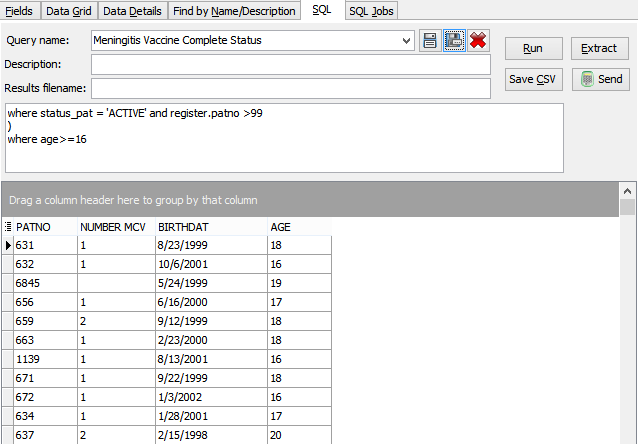This screenshot has height=444, width=638.
Task: Open the SQL Jobs tab
Action: [x=371, y=11]
